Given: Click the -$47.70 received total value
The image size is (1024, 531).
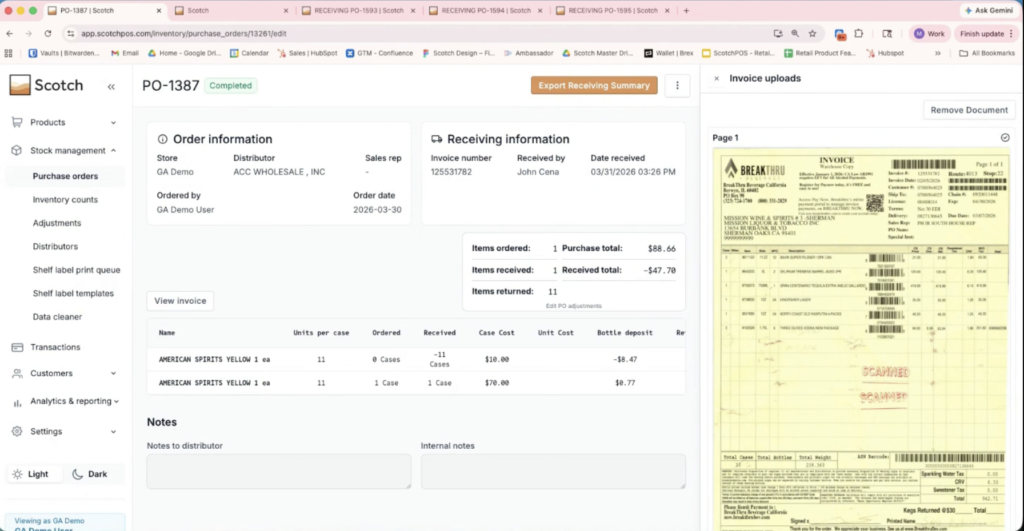Looking at the screenshot, I should pos(660,270).
